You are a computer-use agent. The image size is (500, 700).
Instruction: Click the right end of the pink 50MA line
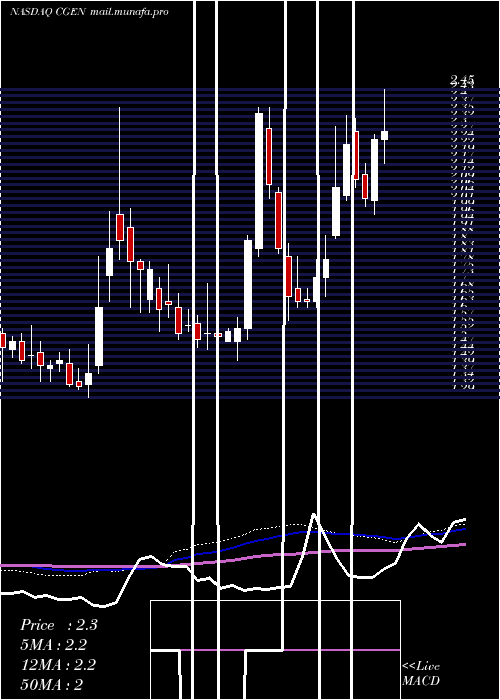pos(465,544)
